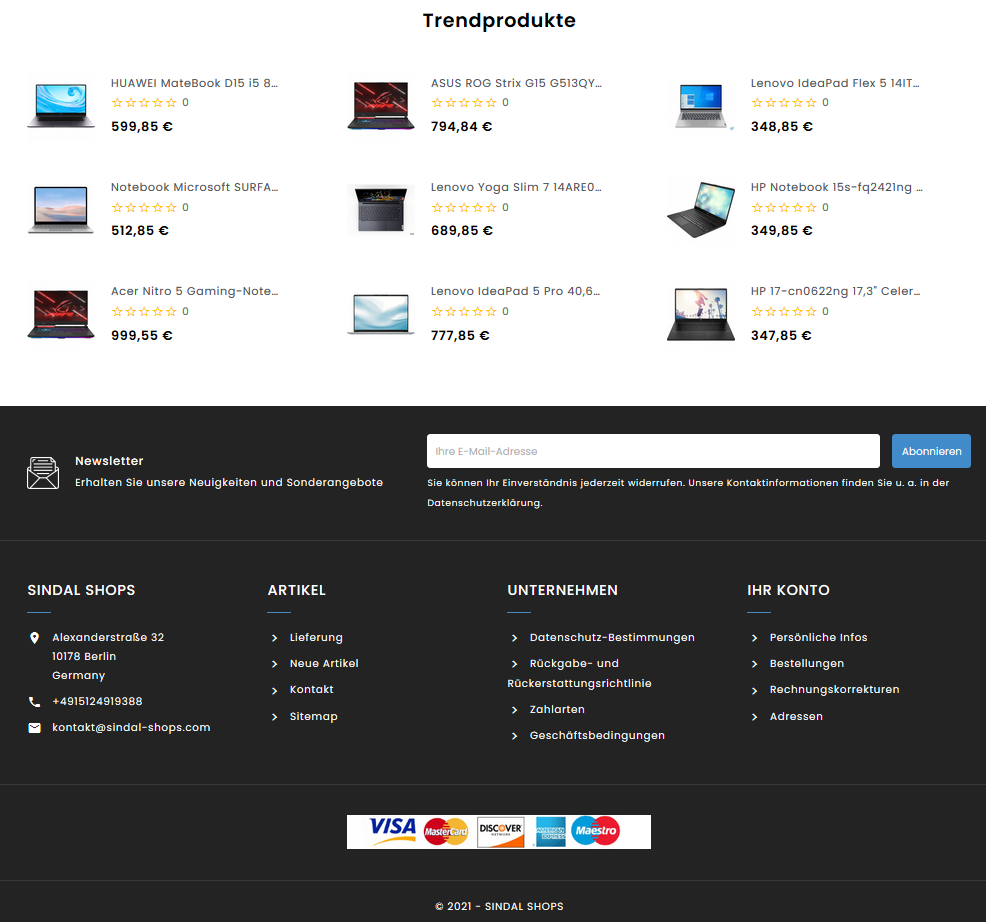Image resolution: width=986 pixels, height=922 pixels.
Task: Click the star rating of ASUS ROG Strix G15
Action: [x=464, y=103]
